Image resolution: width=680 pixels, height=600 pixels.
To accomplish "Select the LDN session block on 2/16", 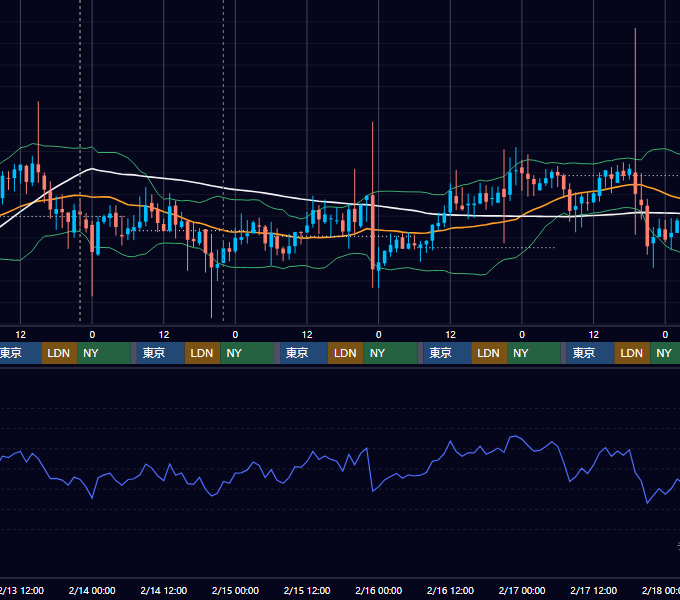I will 489,353.
